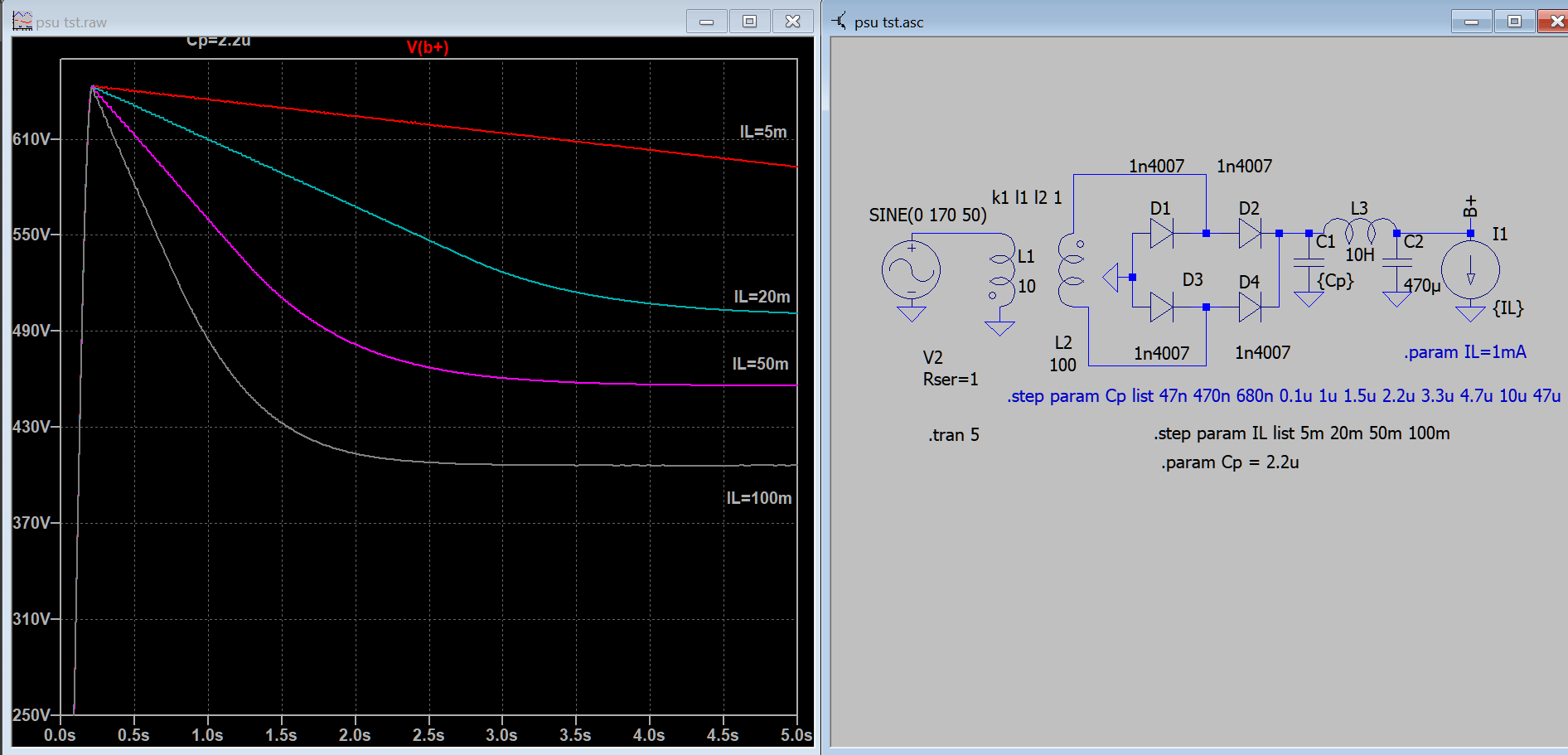Click the ground symbol under inductor L1
This screenshot has width=1568, height=755.
pos(1000,328)
